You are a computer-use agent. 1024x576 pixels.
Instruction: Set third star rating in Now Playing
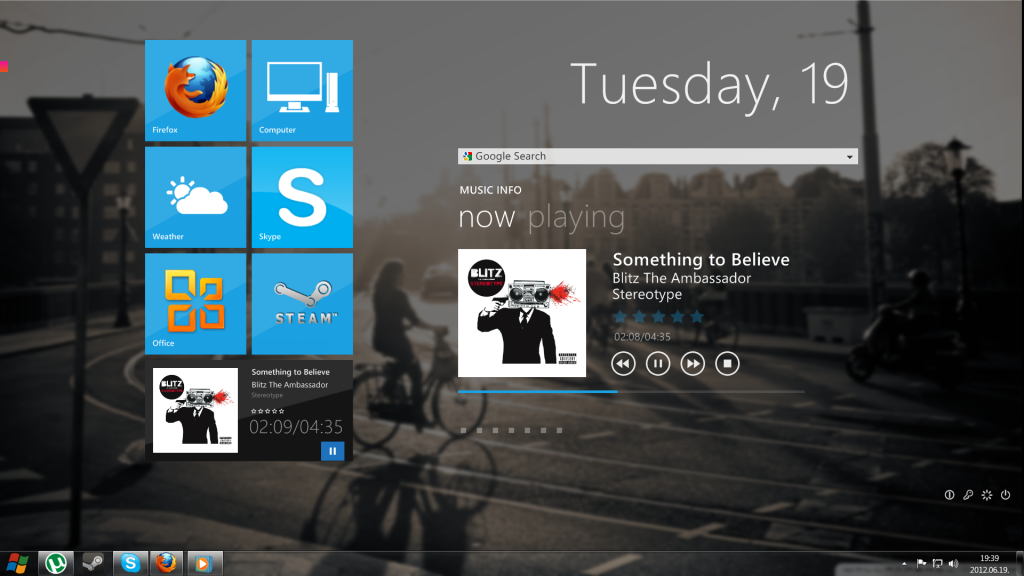(x=658, y=317)
